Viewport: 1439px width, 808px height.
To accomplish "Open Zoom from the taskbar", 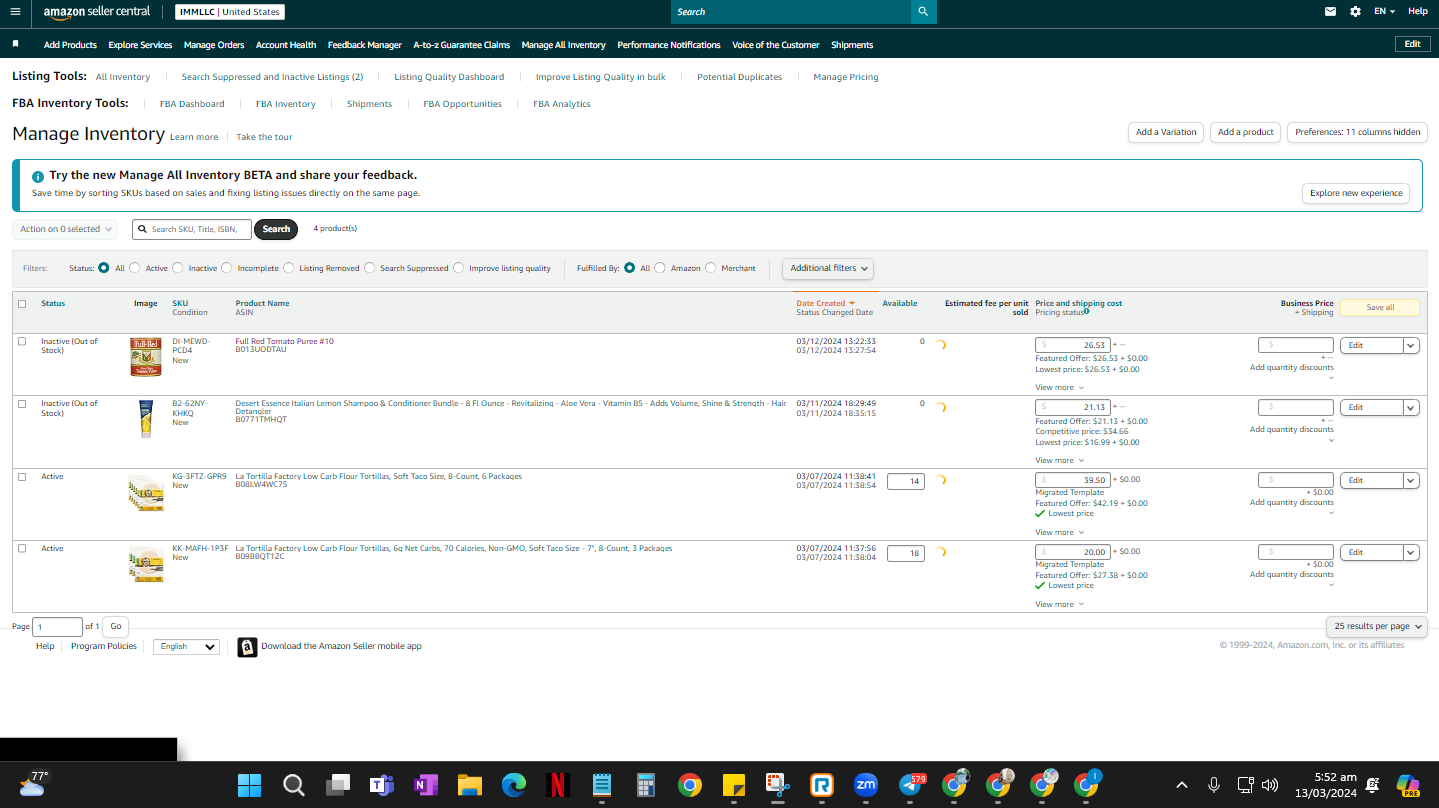I will [866, 785].
